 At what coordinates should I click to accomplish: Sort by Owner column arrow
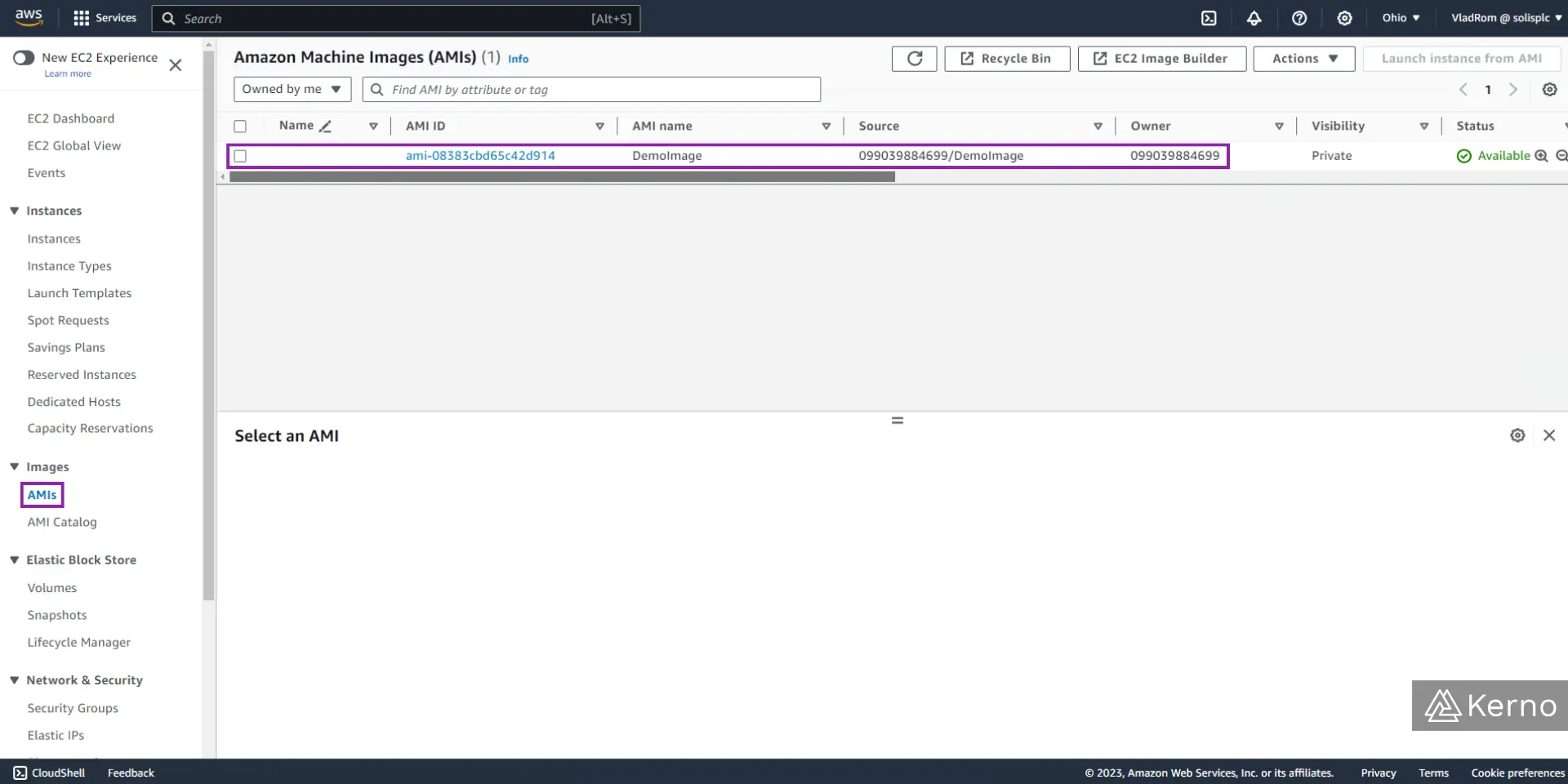click(1279, 126)
